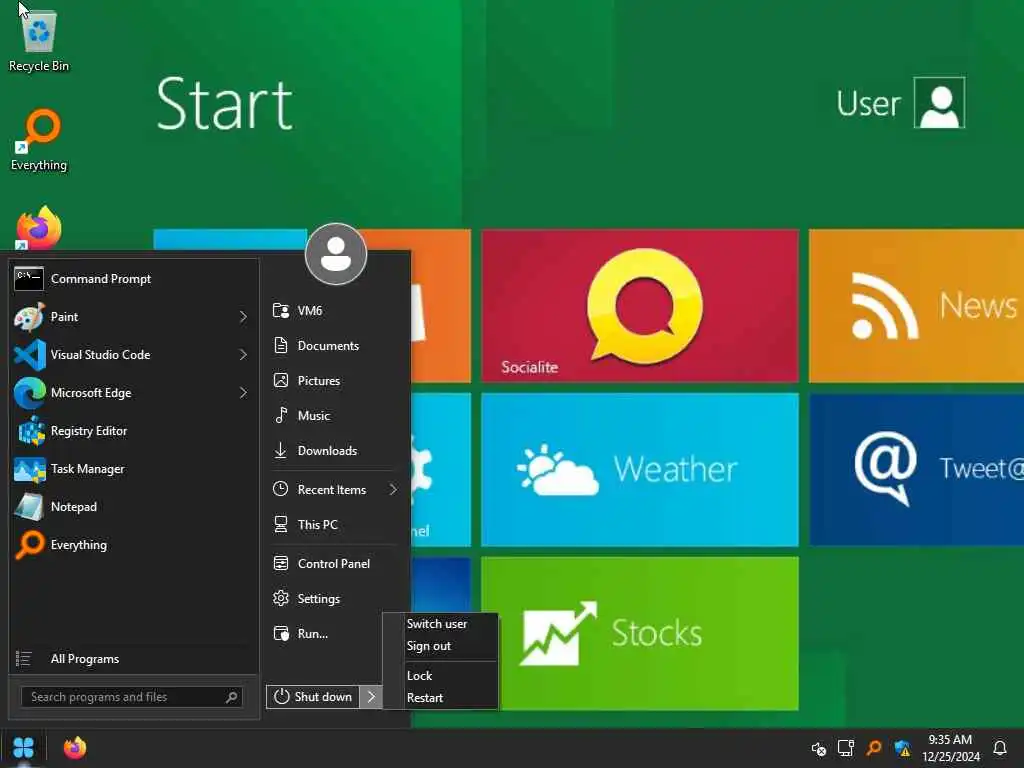Click the magnifier icon in search box
This screenshot has height=768, width=1024.
click(231, 697)
